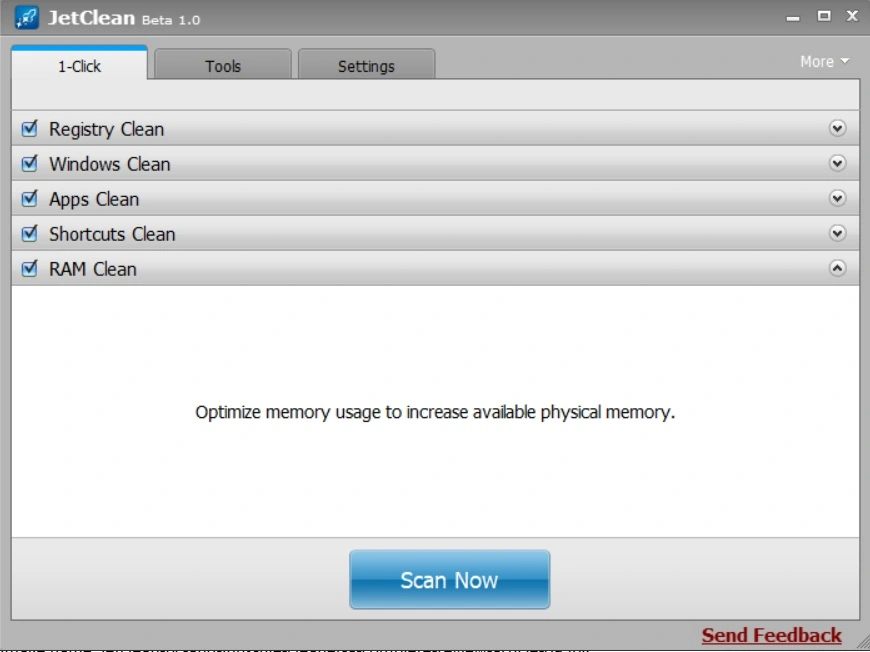870x652 pixels.
Task: Click the Registry Clean label
Action: coord(107,129)
